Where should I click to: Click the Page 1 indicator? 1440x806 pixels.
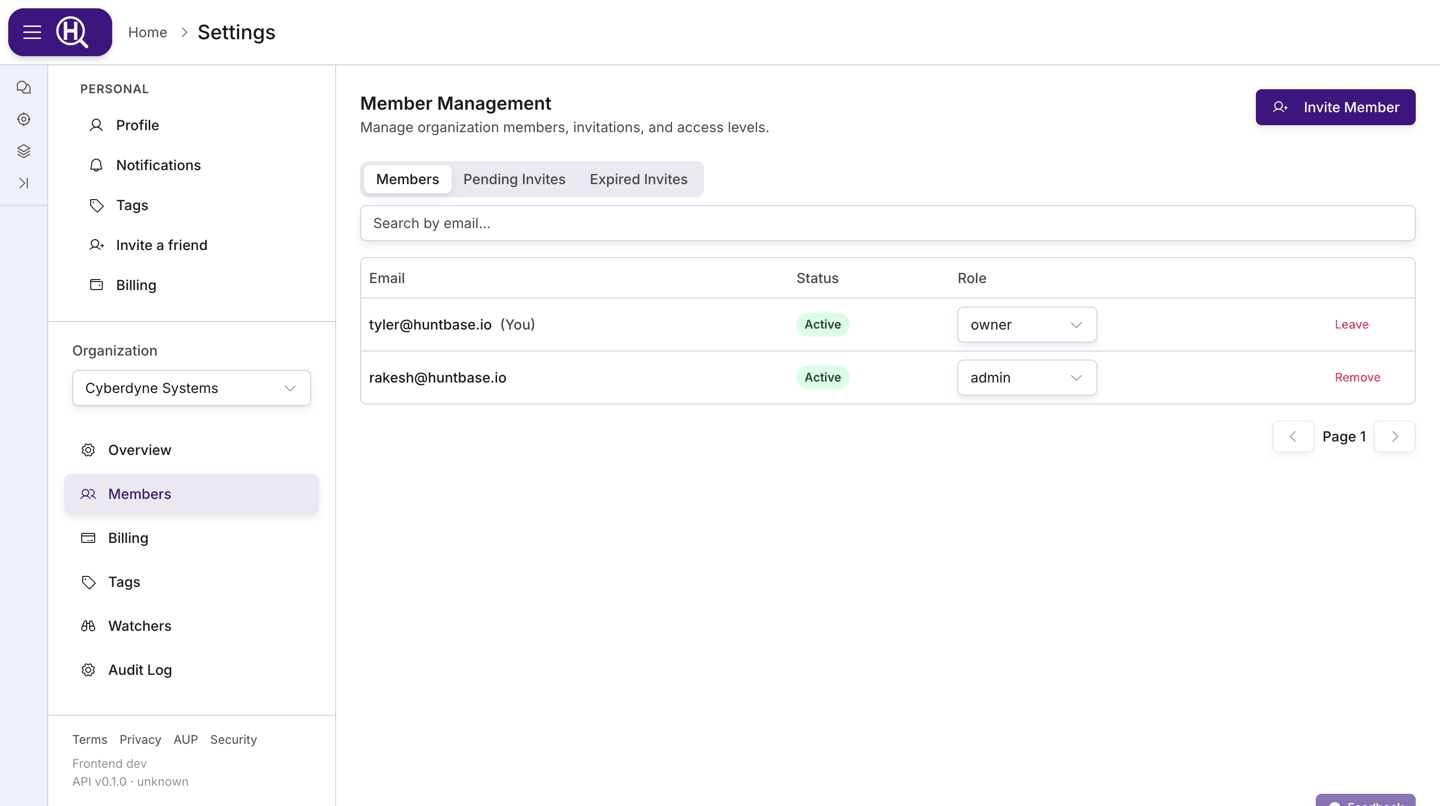pos(1344,437)
